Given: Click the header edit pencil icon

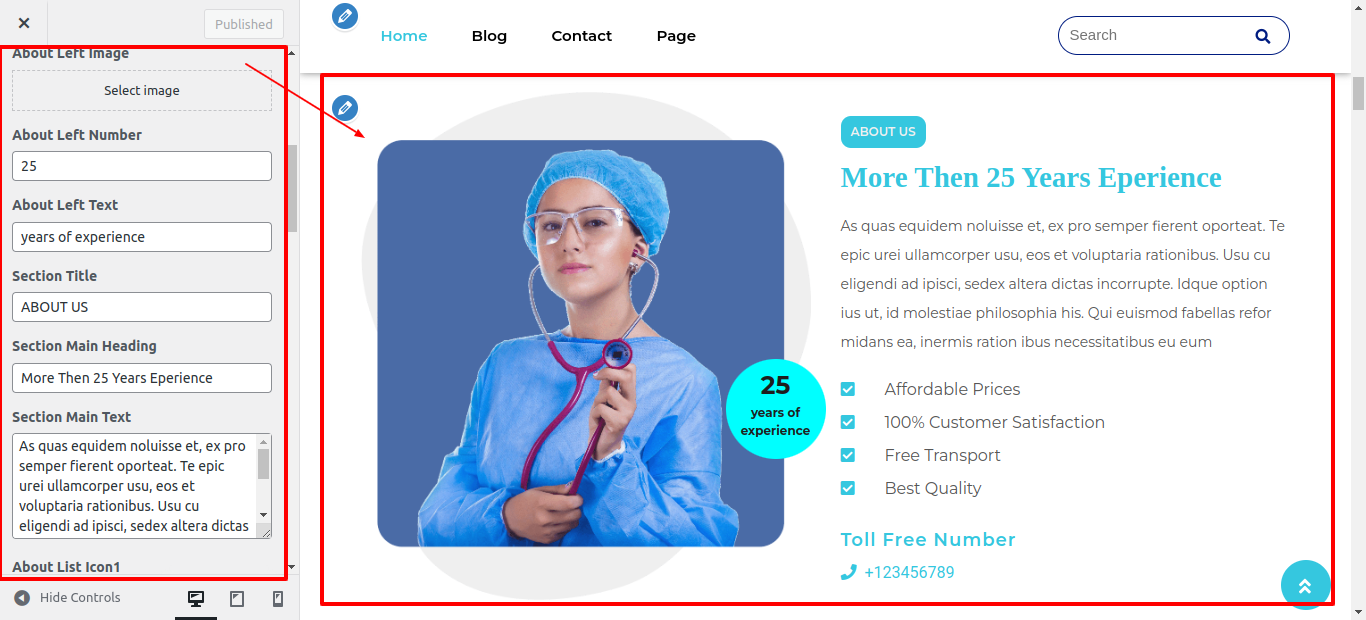Looking at the screenshot, I should click(x=345, y=16).
